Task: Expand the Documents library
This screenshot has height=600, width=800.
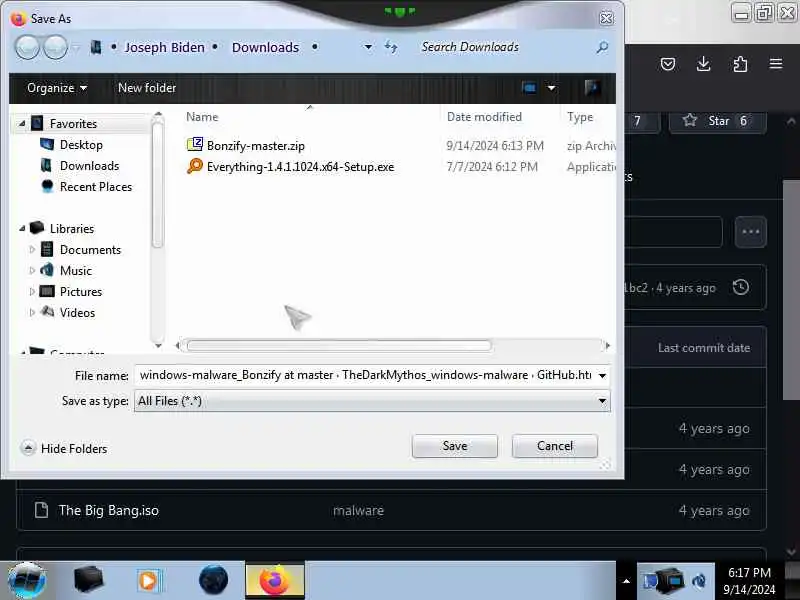Action: 32,249
